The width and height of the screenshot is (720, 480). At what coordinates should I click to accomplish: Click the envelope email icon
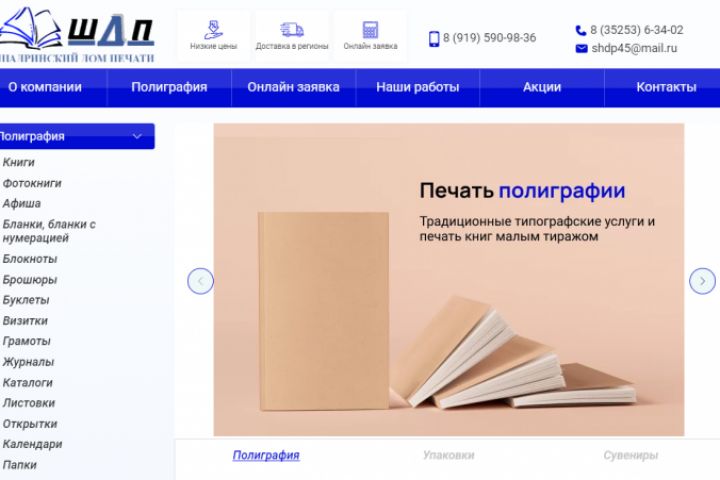tap(581, 48)
